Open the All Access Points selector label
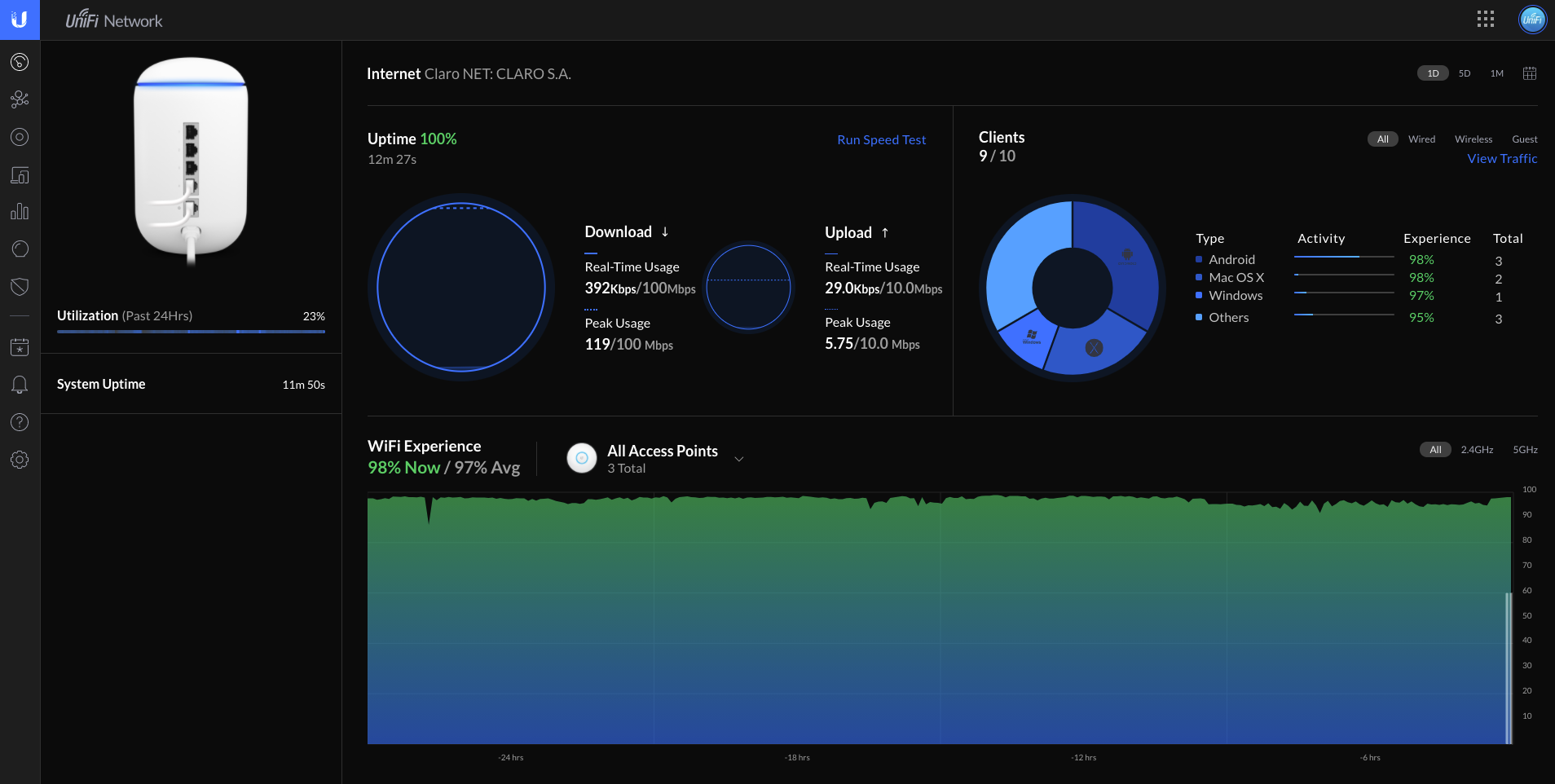This screenshot has width=1555, height=784. 663,451
